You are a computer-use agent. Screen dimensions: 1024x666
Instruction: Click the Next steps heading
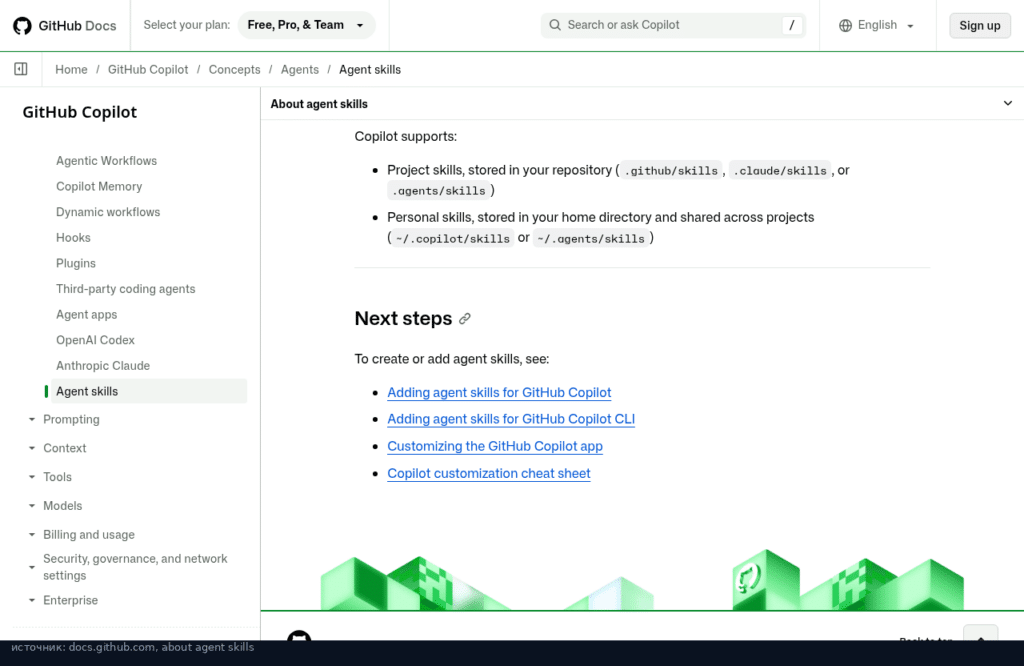403,318
